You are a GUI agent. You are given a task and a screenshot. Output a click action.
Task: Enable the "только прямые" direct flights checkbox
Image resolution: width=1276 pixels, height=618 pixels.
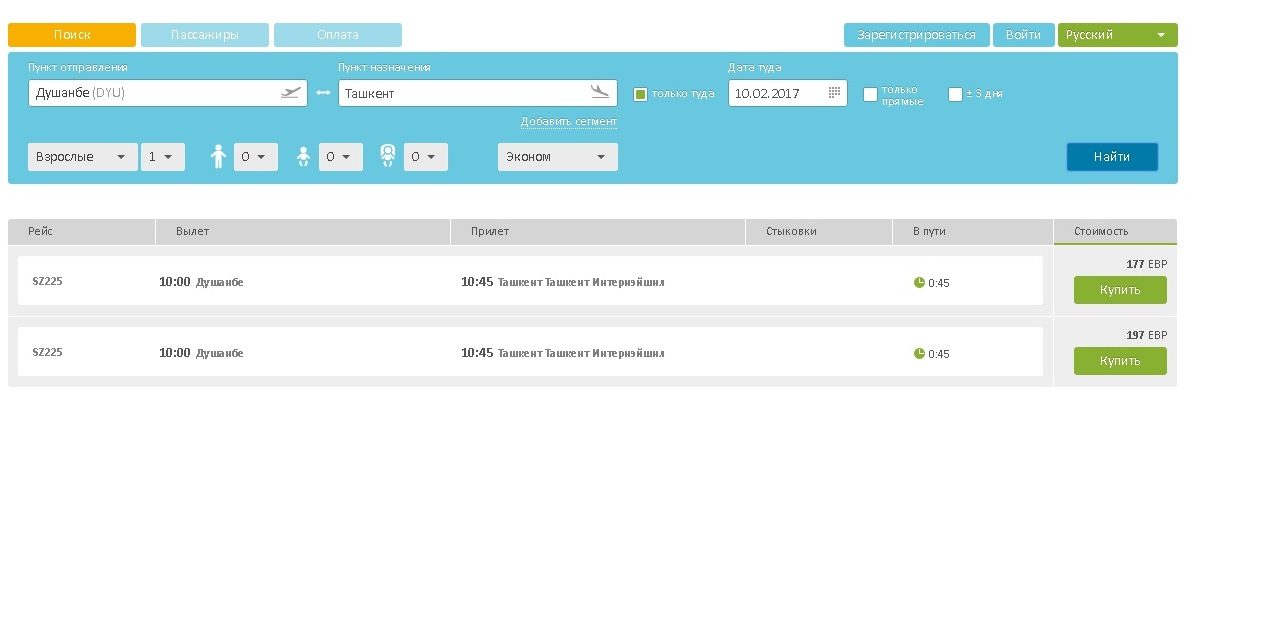pyautogui.click(x=870, y=94)
